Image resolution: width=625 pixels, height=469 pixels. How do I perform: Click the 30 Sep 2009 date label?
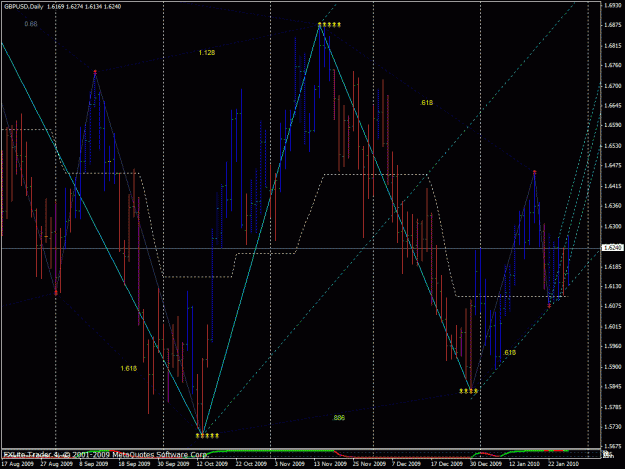click(173, 464)
